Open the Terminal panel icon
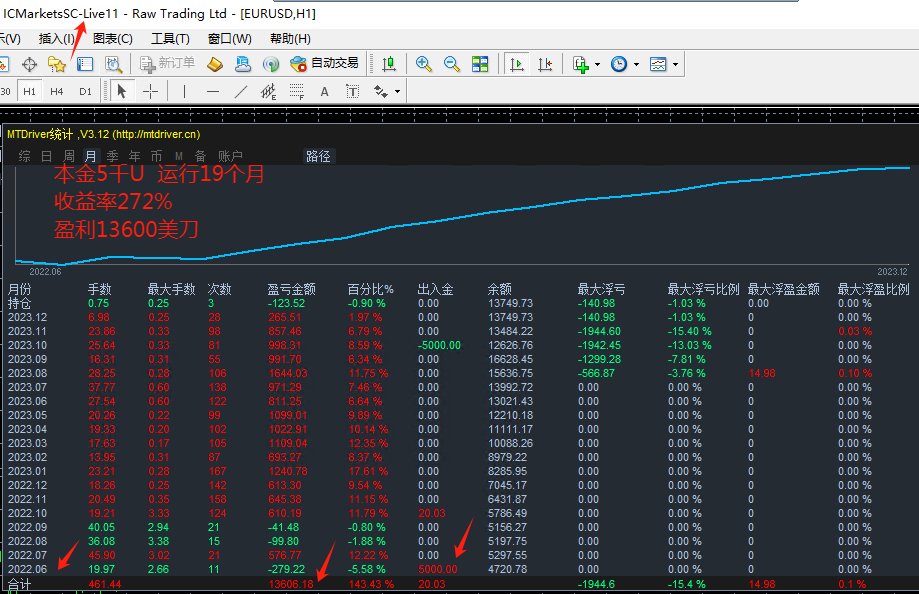Viewport: 919px width, 594px height. point(85,65)
